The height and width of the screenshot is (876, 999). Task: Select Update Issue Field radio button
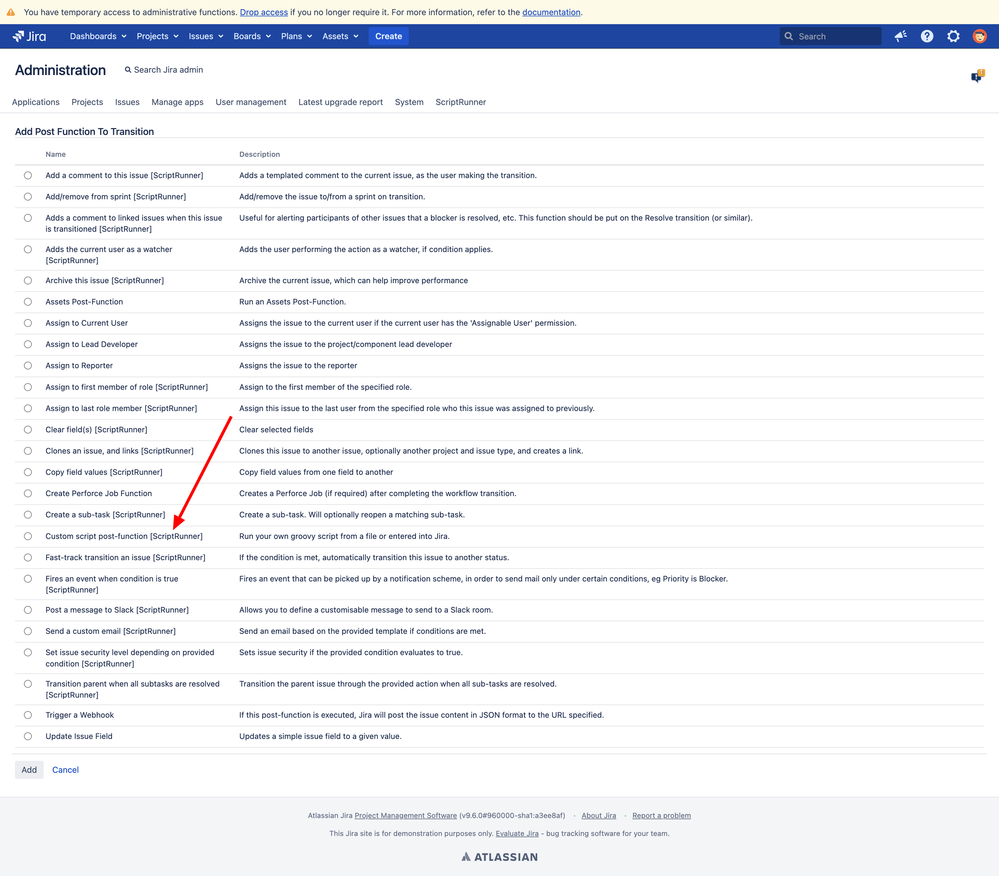(28, 736)
